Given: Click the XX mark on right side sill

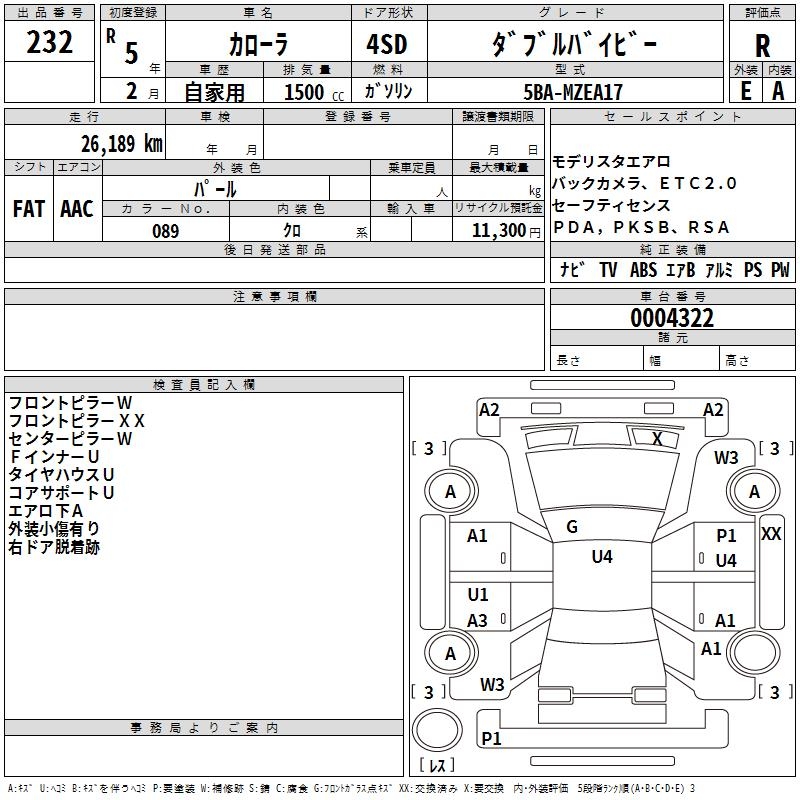Looking at the screenshot, I should pos(771,534).
